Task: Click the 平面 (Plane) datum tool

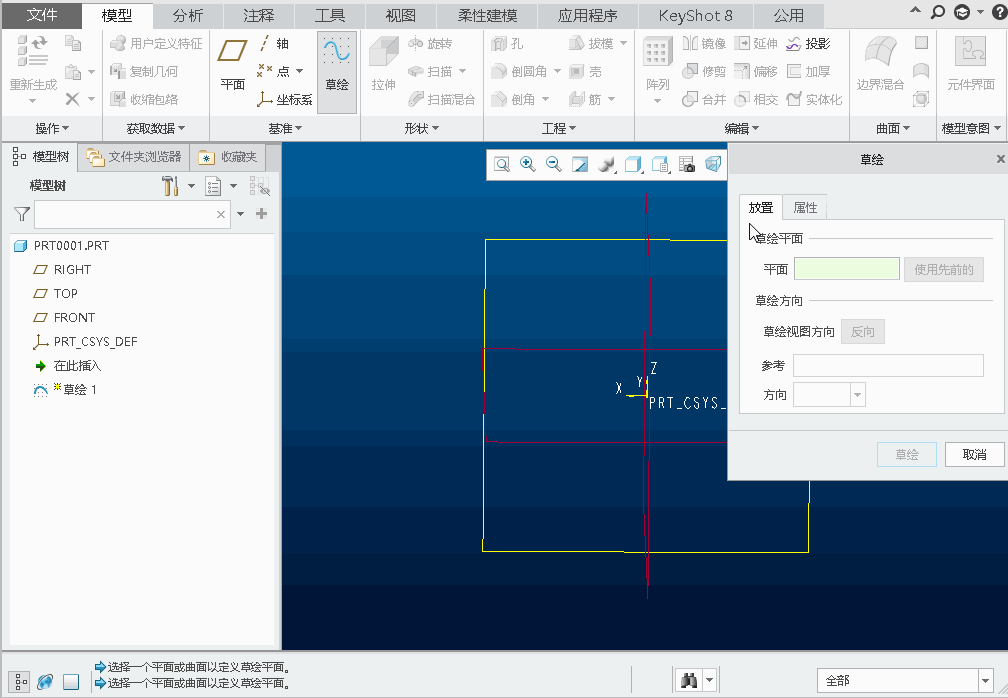Action: (x=232, y=65)
